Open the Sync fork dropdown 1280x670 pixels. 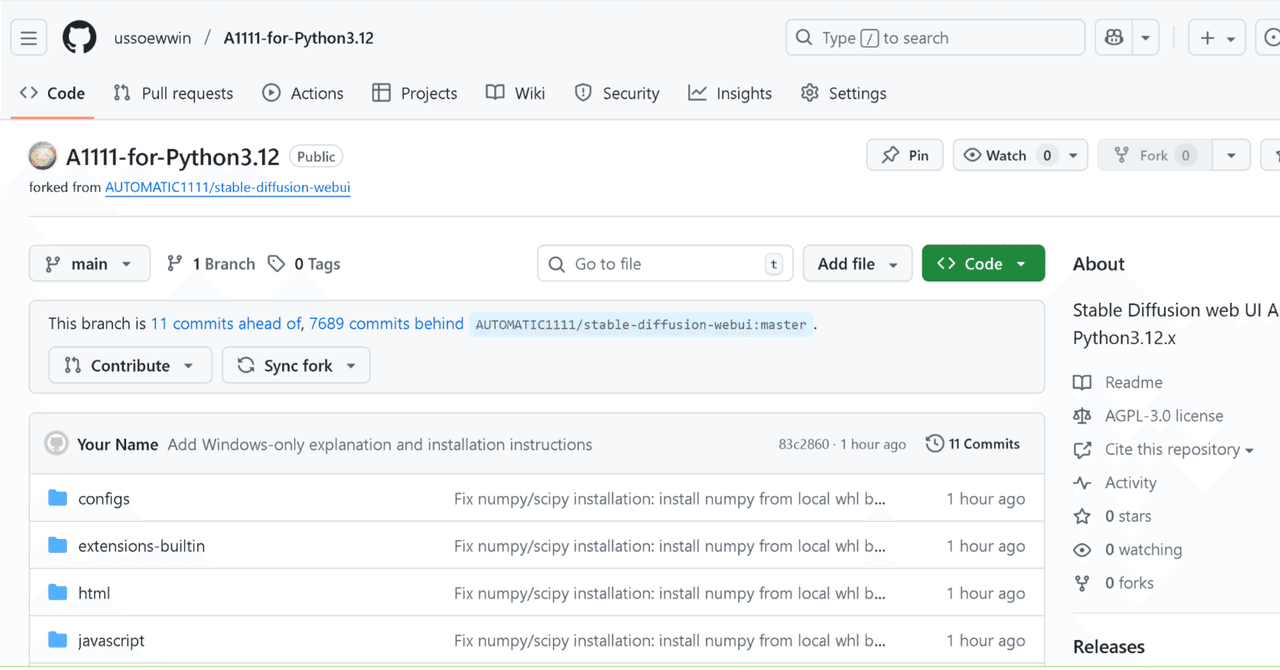[x=296, y=365]
